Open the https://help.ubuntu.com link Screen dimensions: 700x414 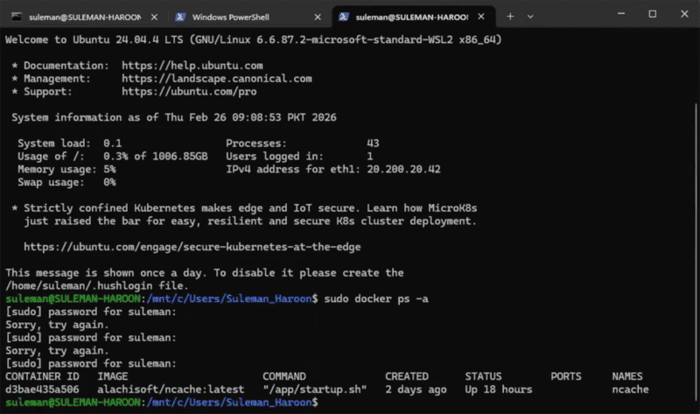pos(192,66)
